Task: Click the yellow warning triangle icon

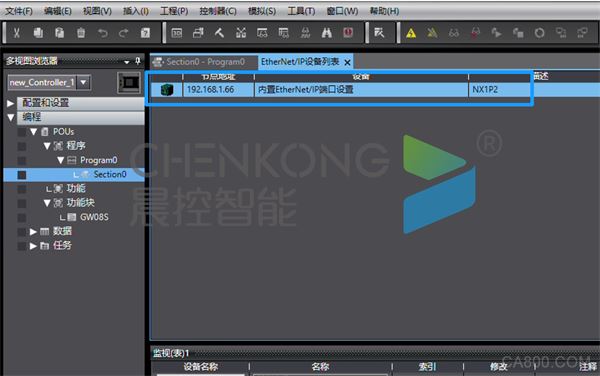Action: coord(411,33)
